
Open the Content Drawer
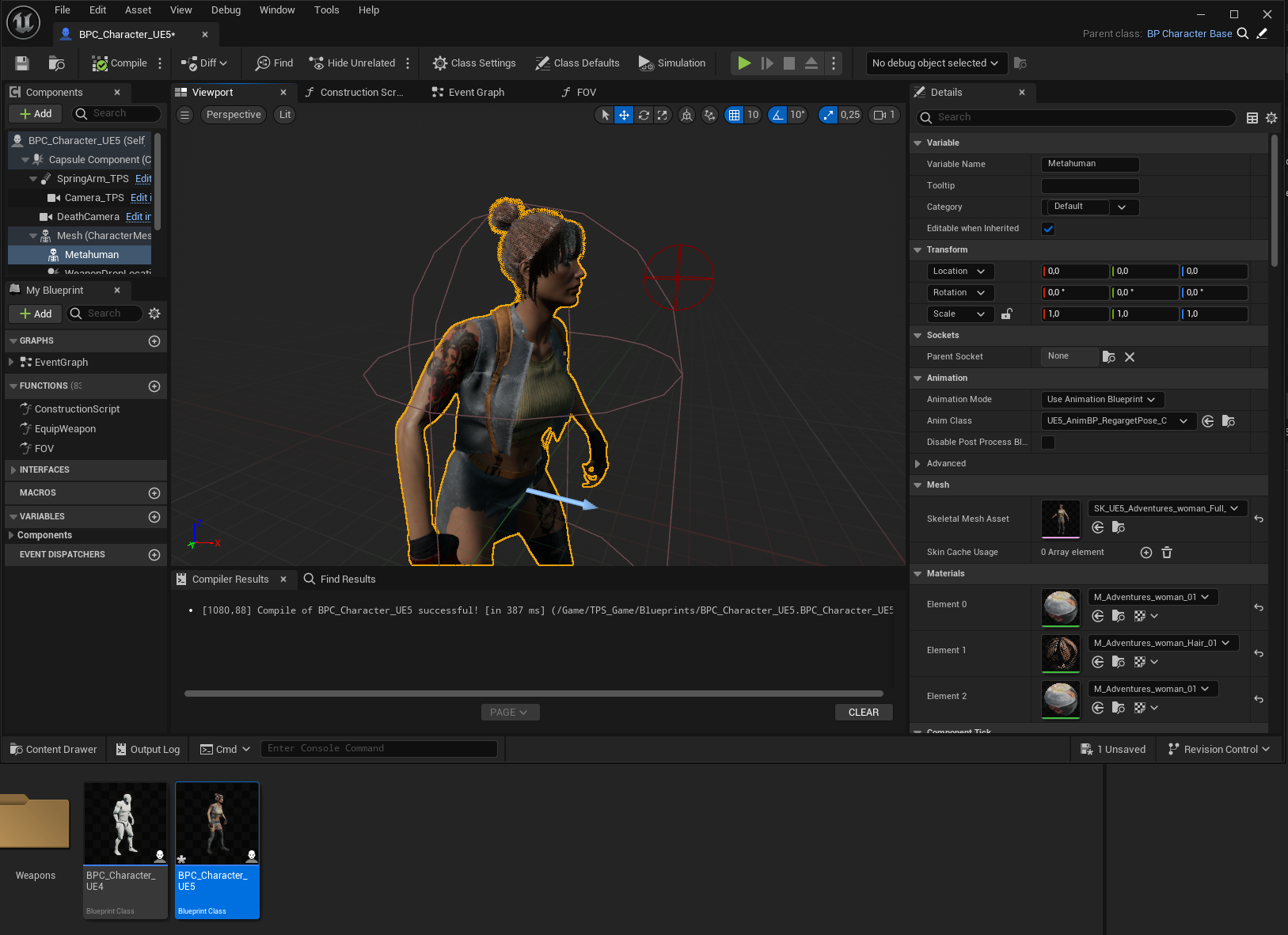pos(54,750)
